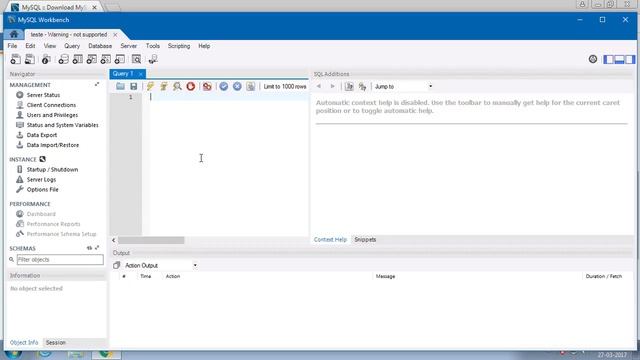
Task: Open Startup / Shutdown
Action: coord(52,169)
